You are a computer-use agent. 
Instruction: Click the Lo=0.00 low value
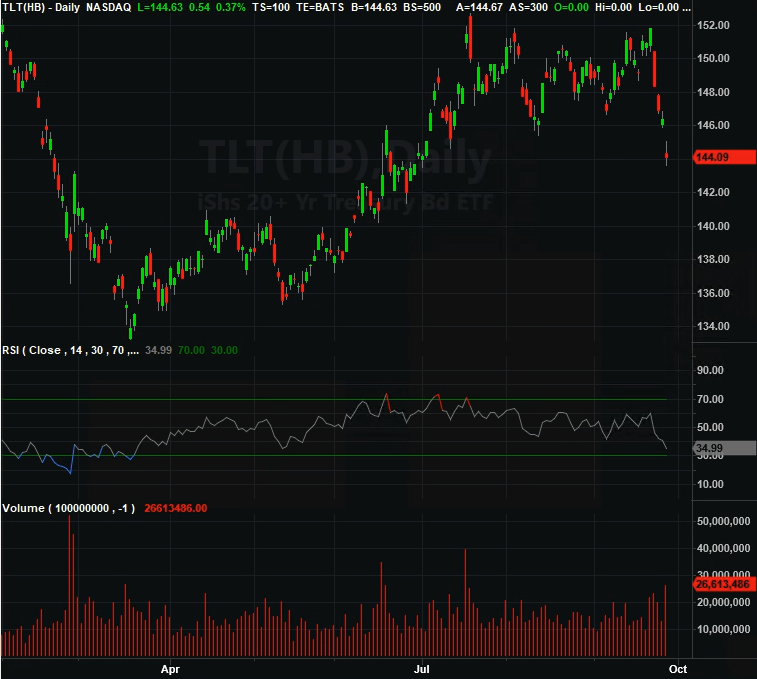[x=659, y=7]
